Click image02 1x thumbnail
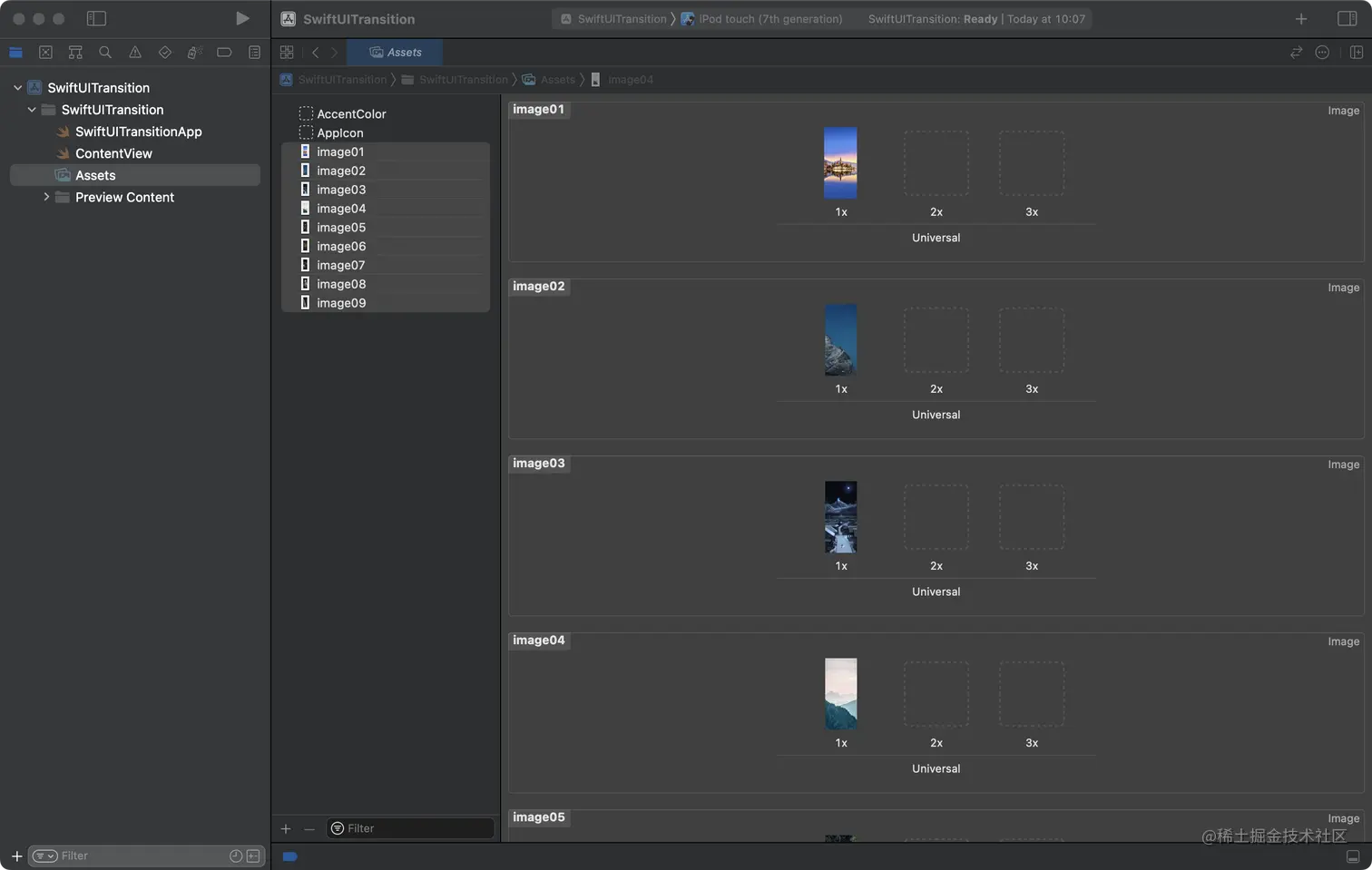Image resolution: width=1372 pixels, height=870 pixels. [x=840, y=340]
